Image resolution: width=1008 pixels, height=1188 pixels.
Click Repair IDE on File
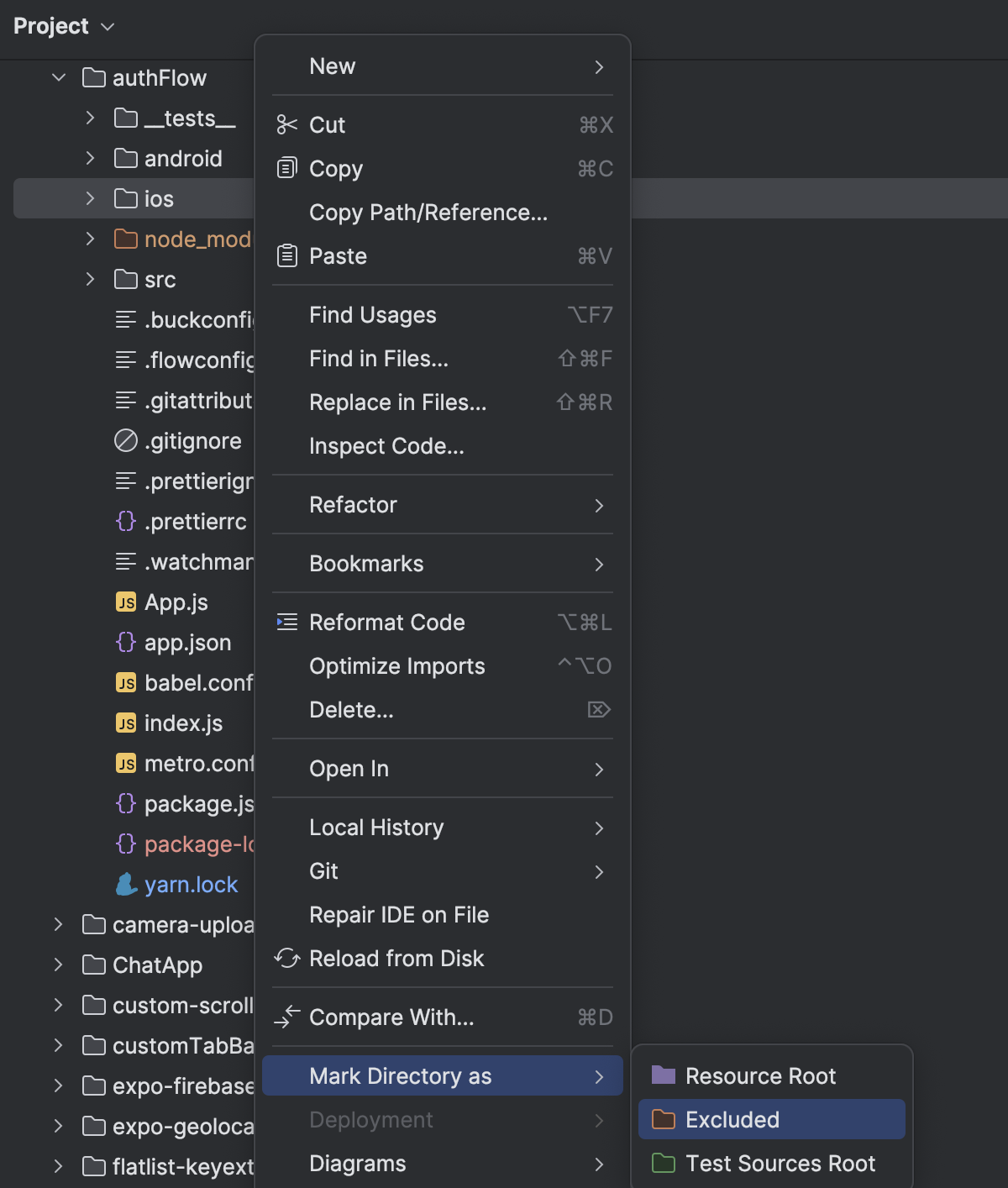point(399,915)
